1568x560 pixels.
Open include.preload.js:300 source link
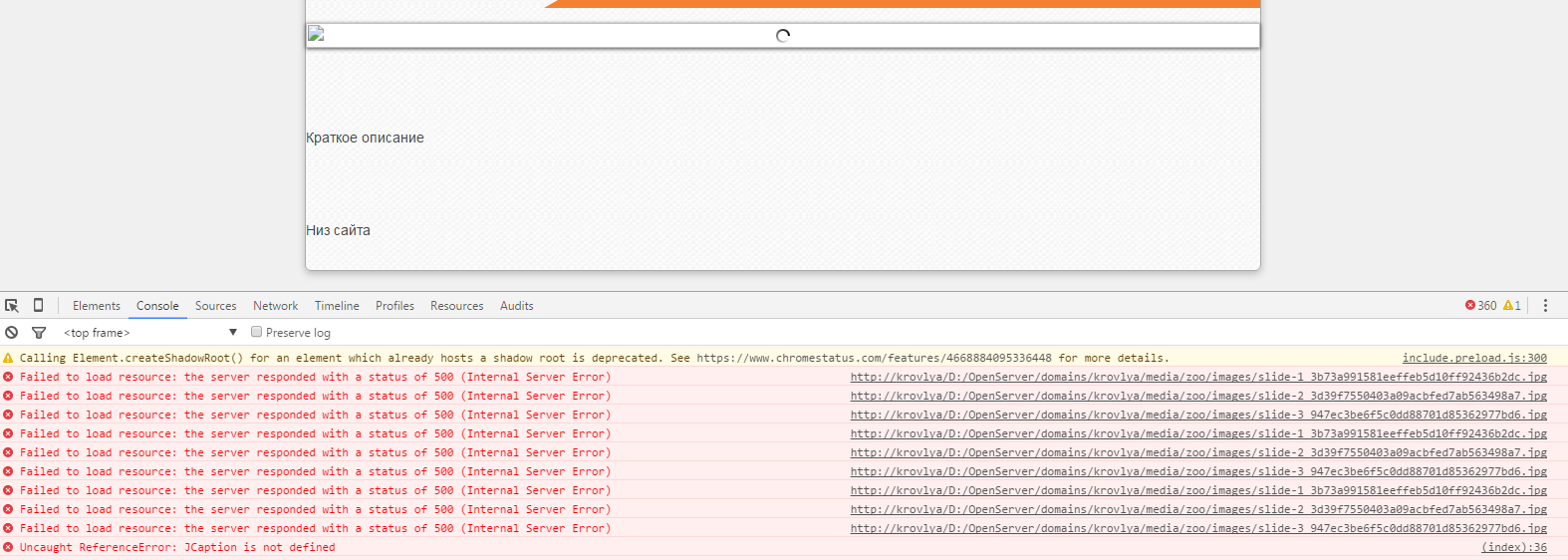(1474, 358)
